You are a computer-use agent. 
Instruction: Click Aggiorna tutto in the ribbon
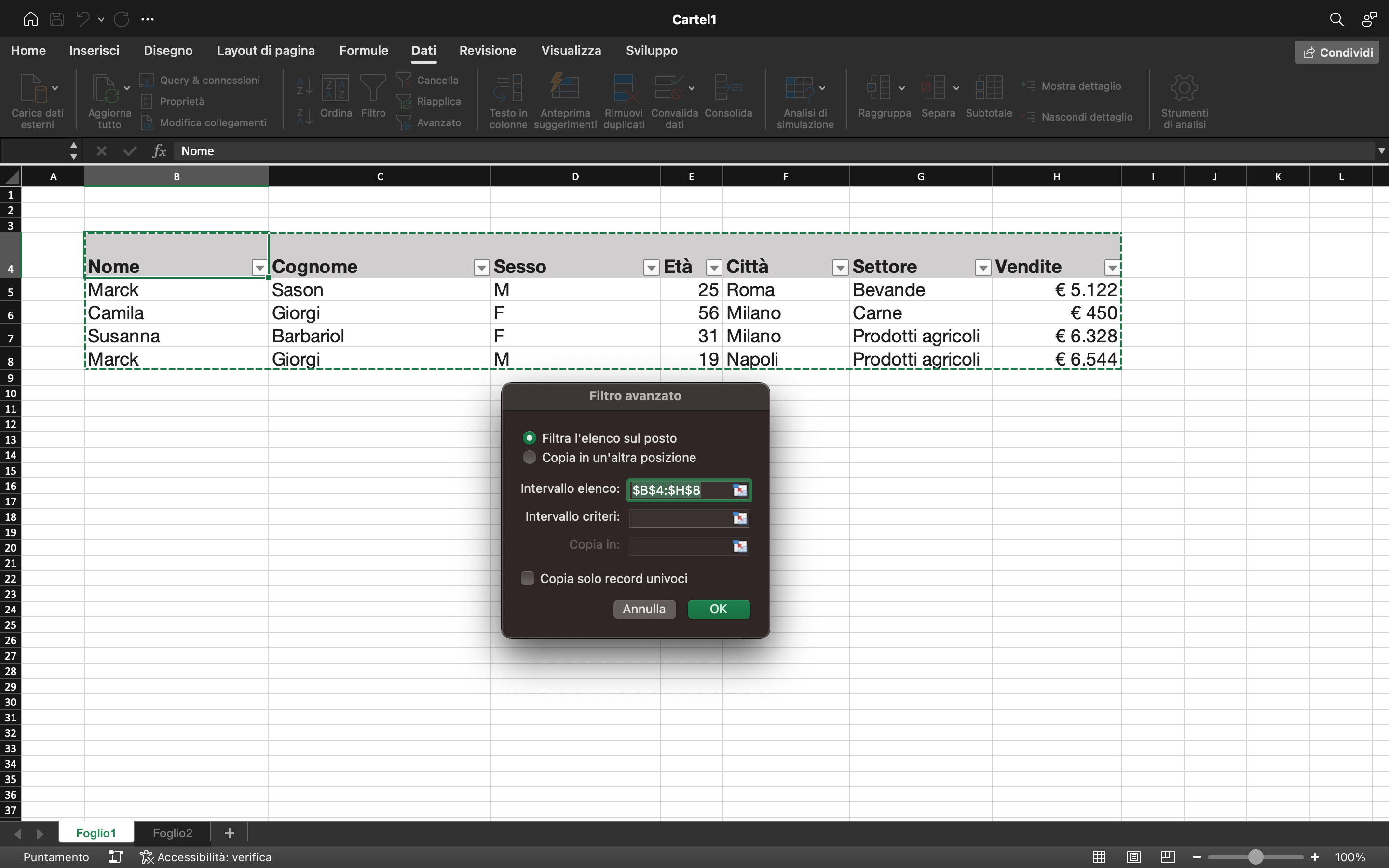[x=109, y=100]
